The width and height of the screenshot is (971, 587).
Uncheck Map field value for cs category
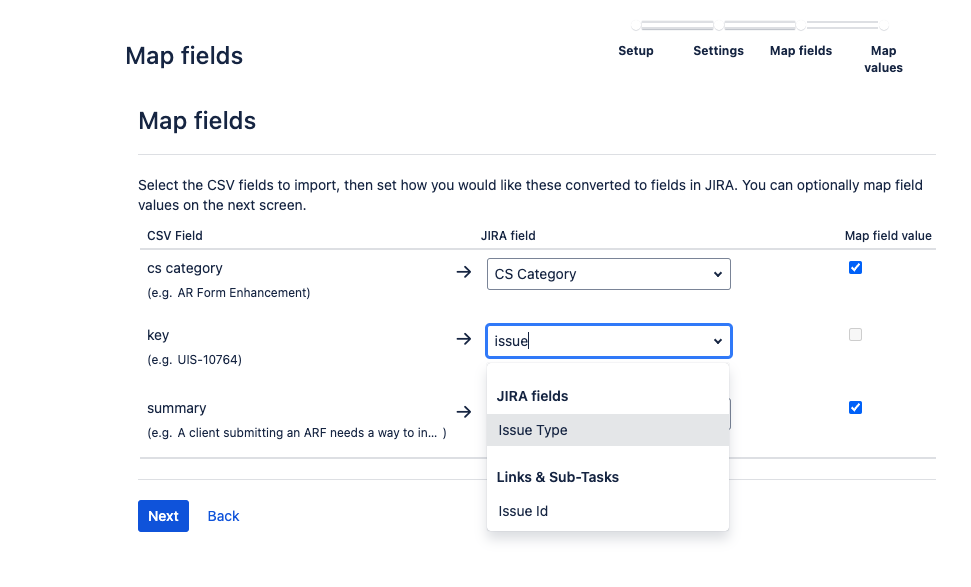pyautogui.click(x=855, y=267)
